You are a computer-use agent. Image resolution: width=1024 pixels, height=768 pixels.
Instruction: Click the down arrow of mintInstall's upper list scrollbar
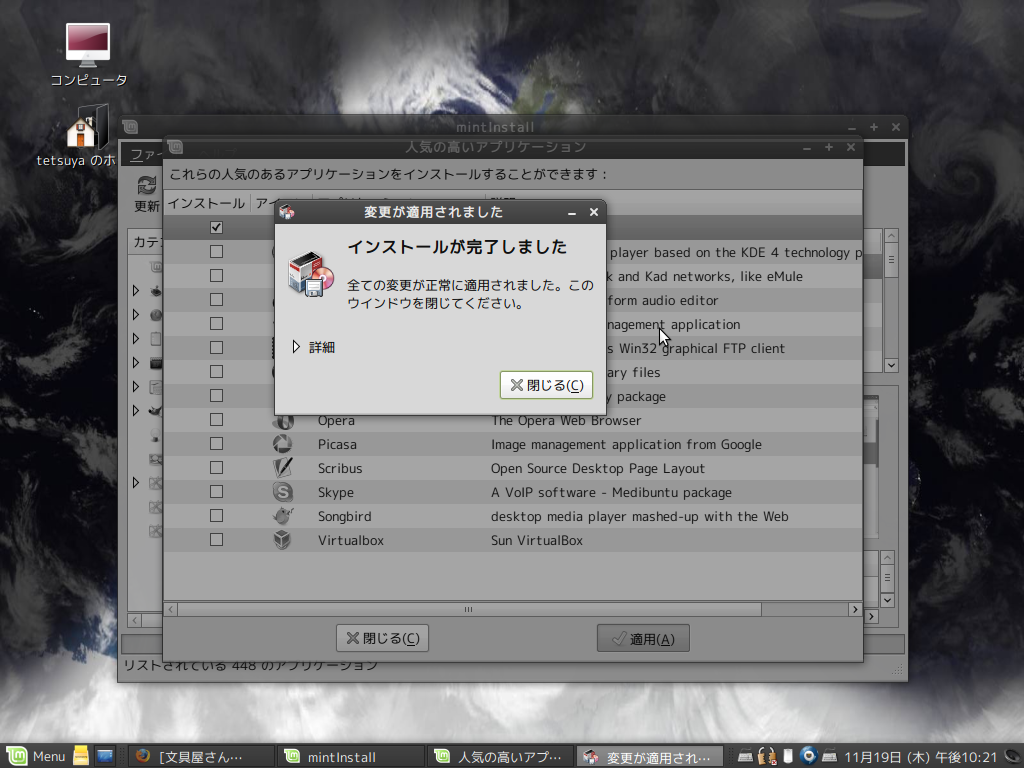pos(891,365)
